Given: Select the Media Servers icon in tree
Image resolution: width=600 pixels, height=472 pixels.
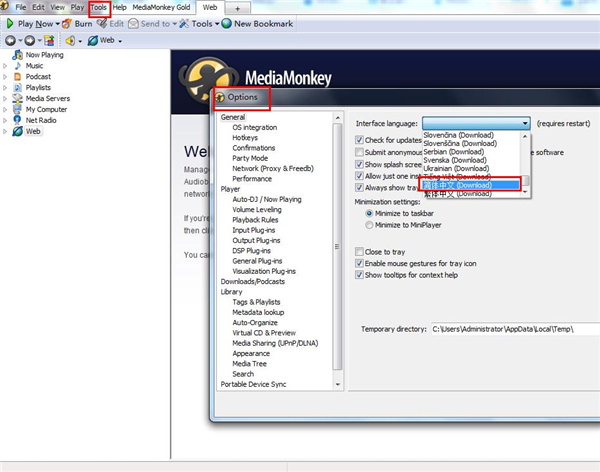Looking at the screenshot, I should tap(17, 98).
